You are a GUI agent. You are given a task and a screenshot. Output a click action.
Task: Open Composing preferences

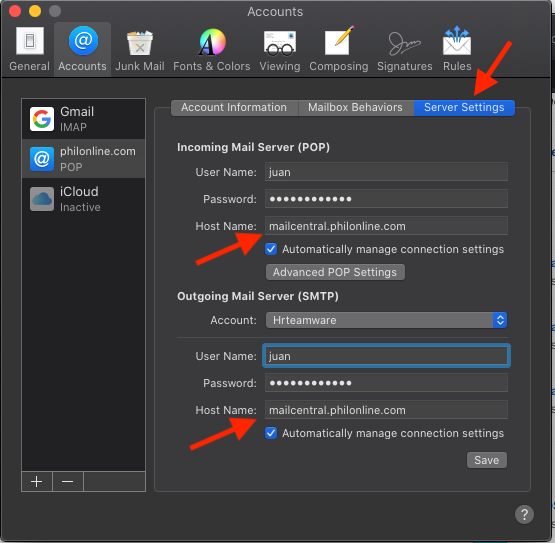tap(339, 48)
